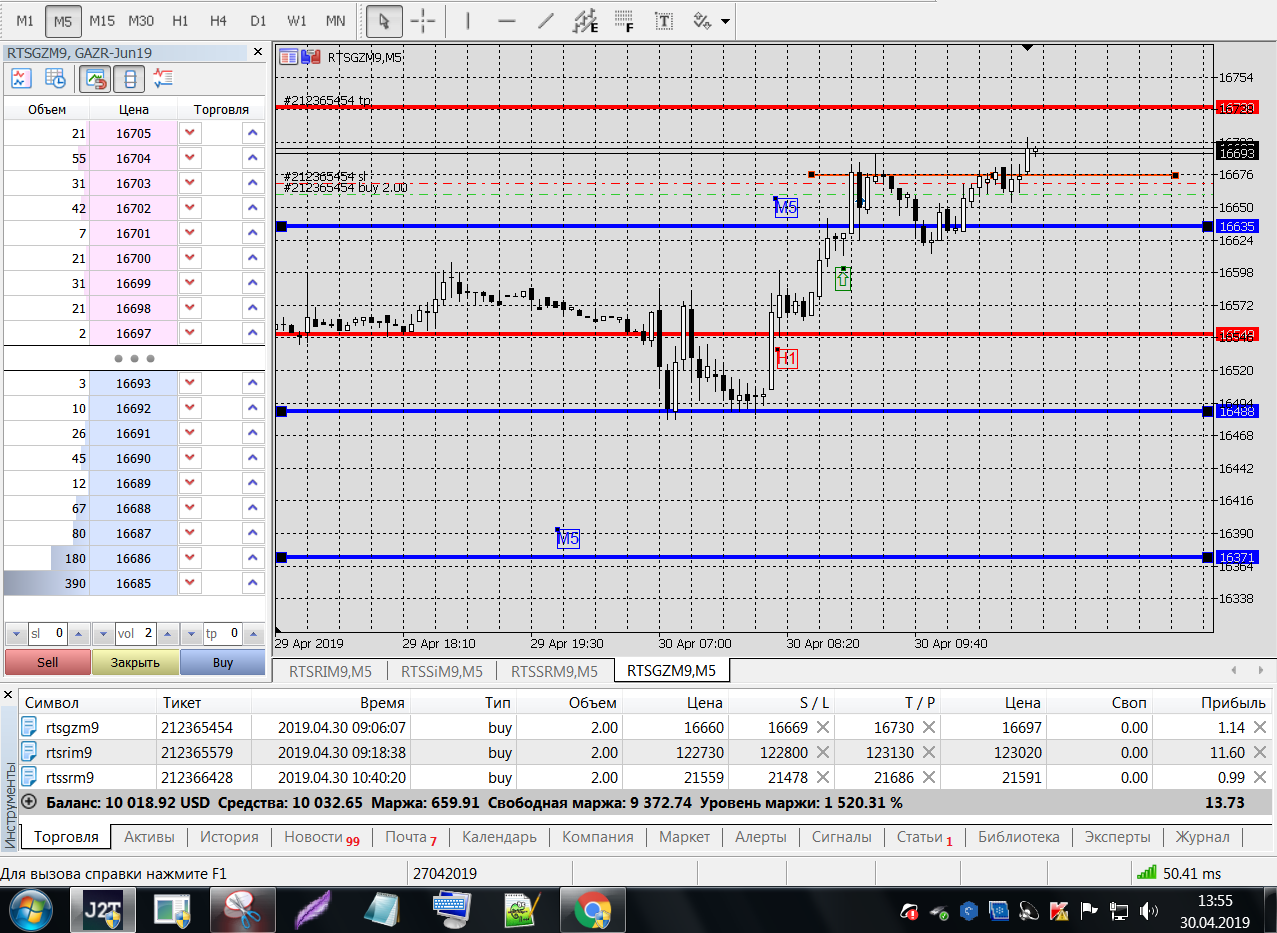Viewport: 1277px width, 933px height.
Task: Click one-click trading icon on chart
Action: (x=310, y=57)
